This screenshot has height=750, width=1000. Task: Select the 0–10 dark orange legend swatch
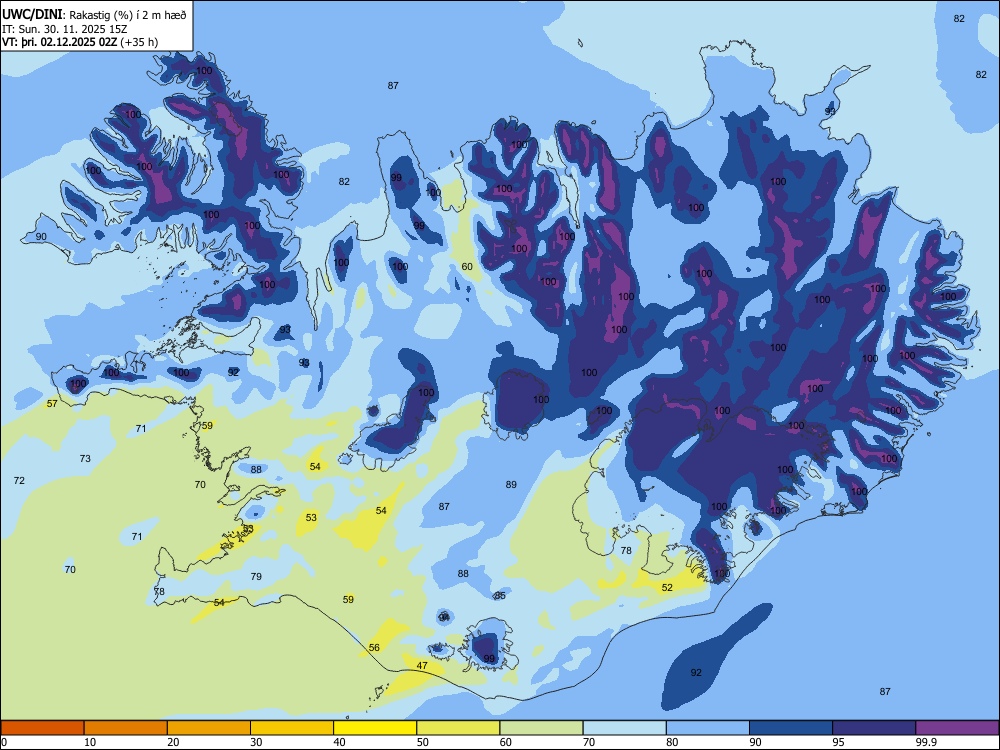tap(42, 728)
